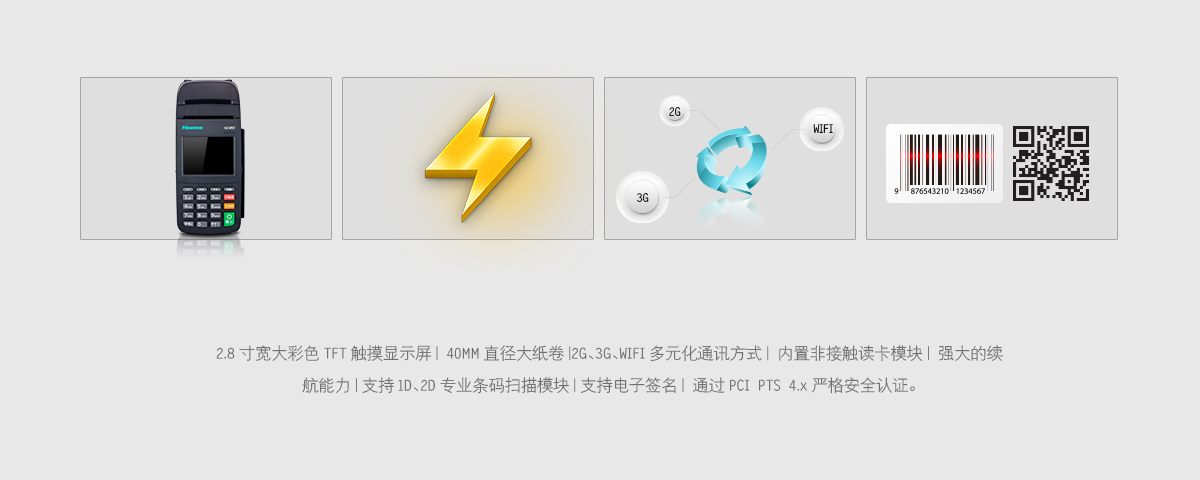
Task: Click the WIFI bubble icon
Action: 822,129
